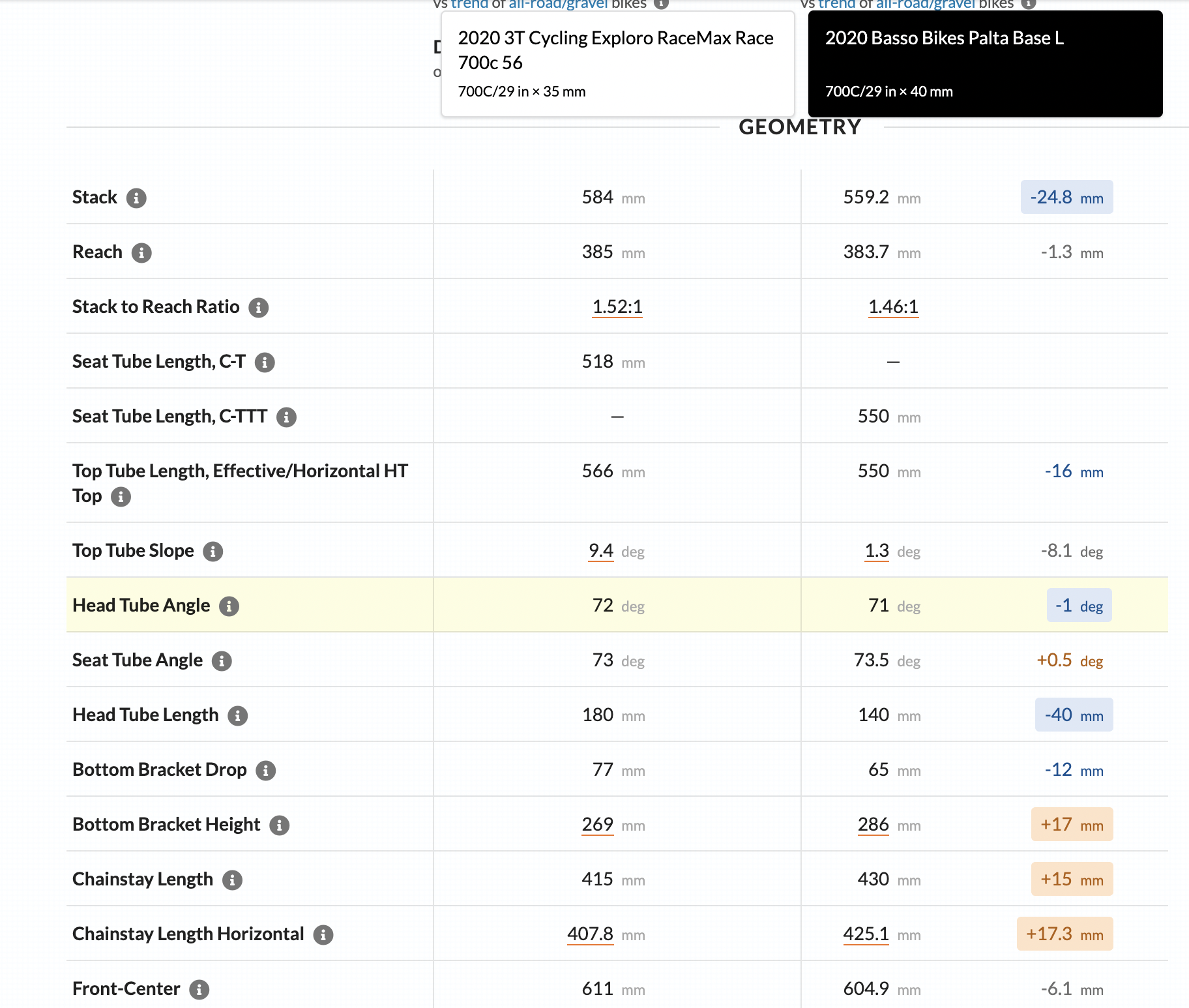Click the -24.8 mm stack difference badge
Image resolution: width=1189 pixels, height=1008 pixels.
[1066, 198]
